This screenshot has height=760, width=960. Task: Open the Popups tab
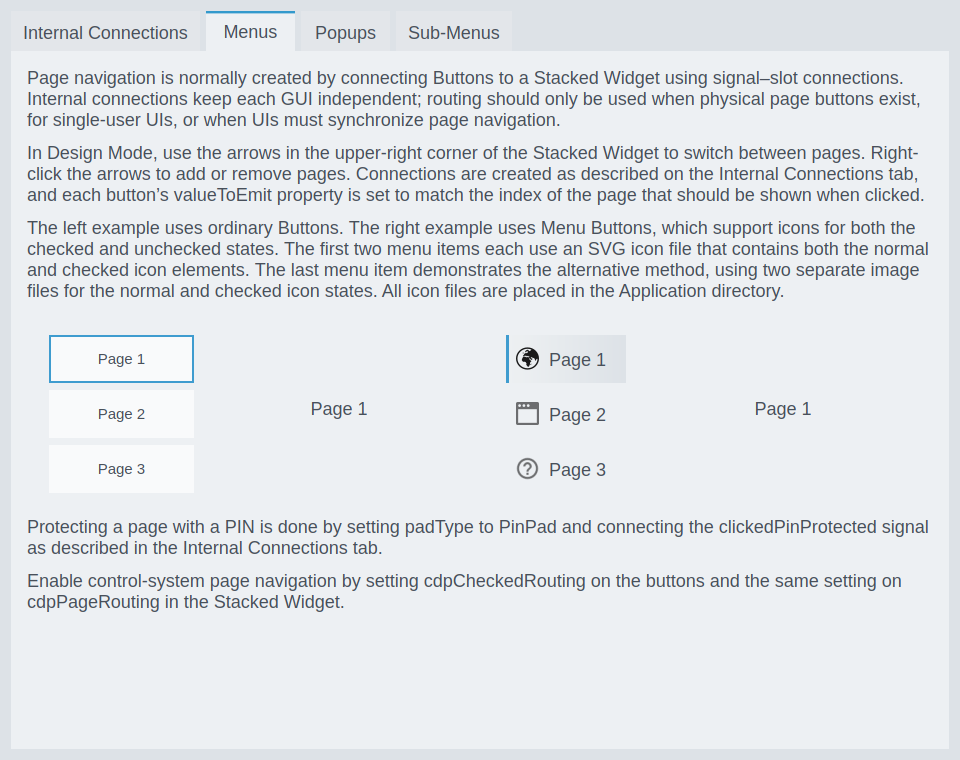pos(345,33)
